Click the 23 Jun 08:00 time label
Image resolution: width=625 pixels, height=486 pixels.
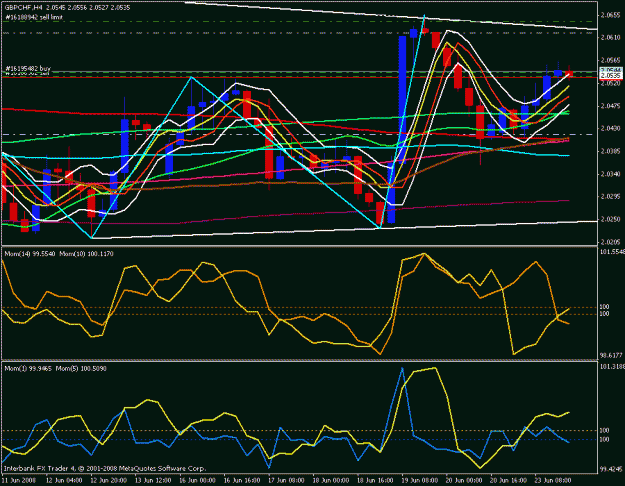(554, 480)
